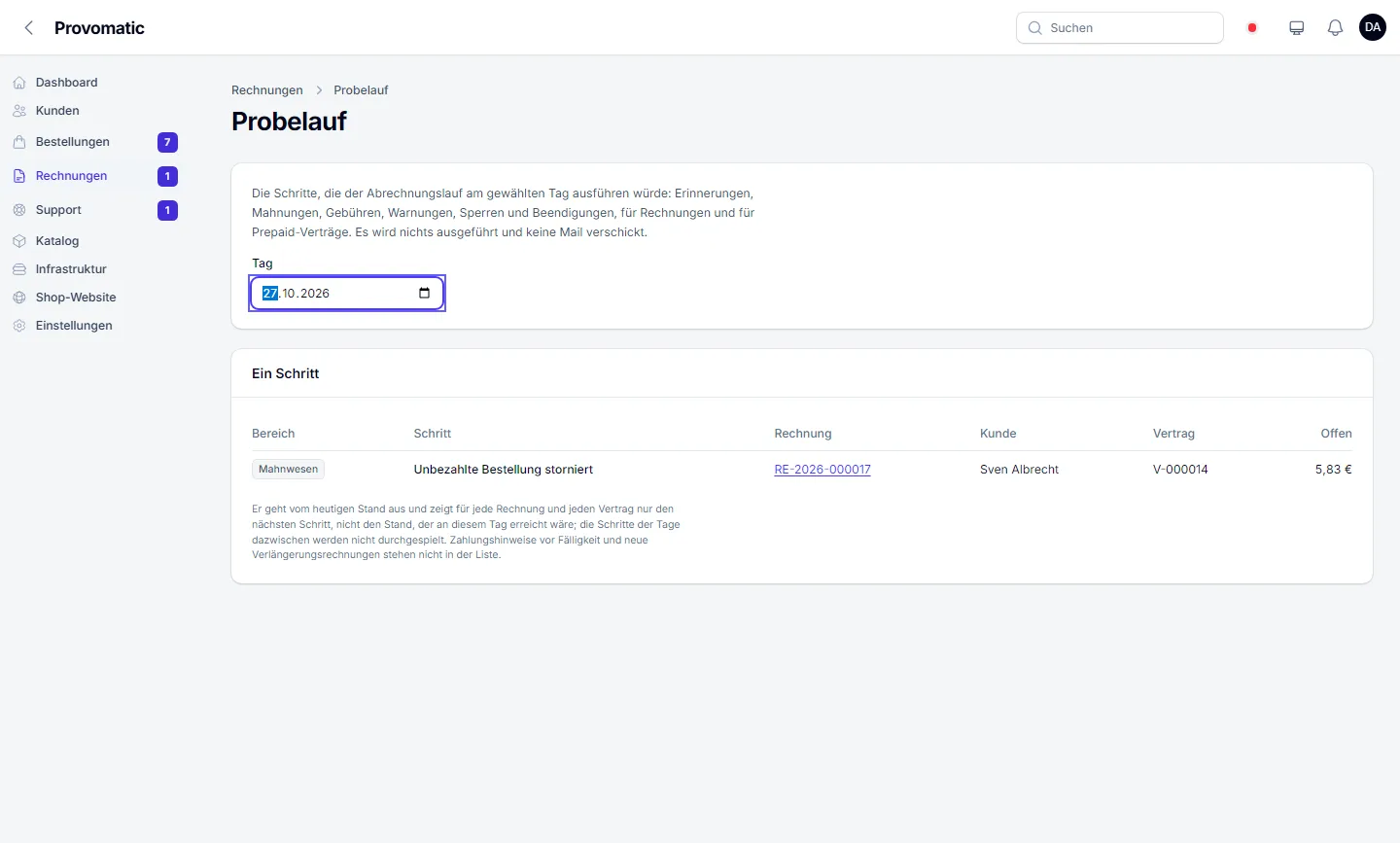1400x843 pixels.
Task: Click the monitor icon in header
Action: point(1296,28)
